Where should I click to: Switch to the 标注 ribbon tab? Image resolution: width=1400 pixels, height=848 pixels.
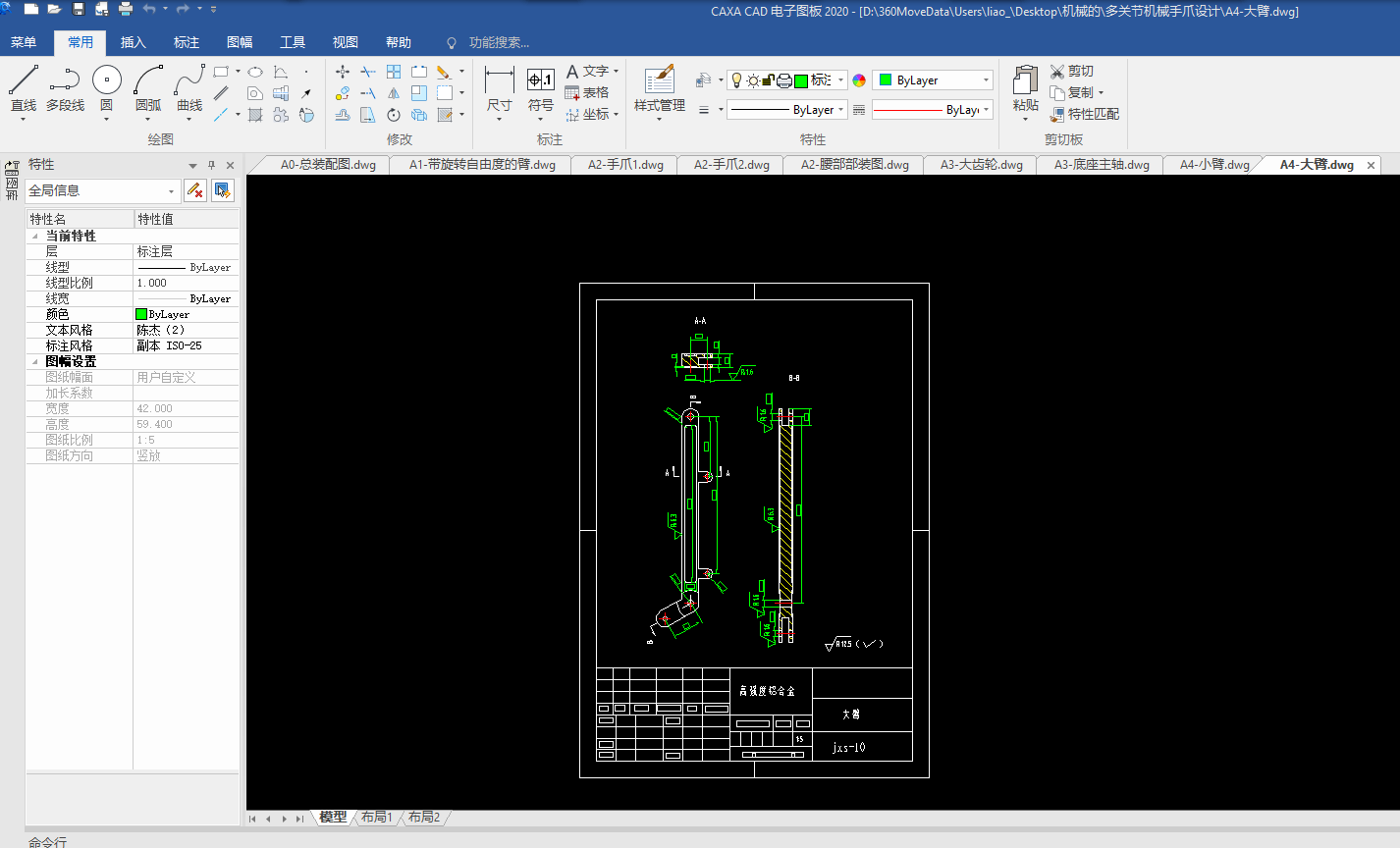point(186,42)
